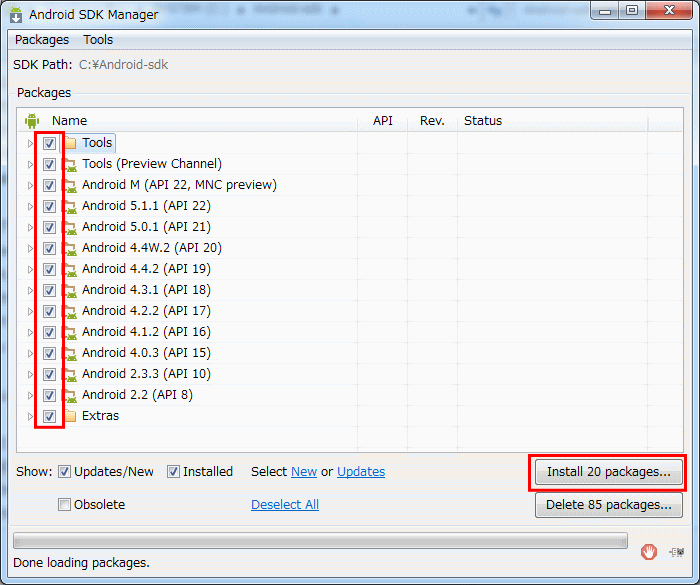Screen dimensions: 700x585
Task: Expand the Extras tree node
Action: pyautogui.click(x=30, y=416)
